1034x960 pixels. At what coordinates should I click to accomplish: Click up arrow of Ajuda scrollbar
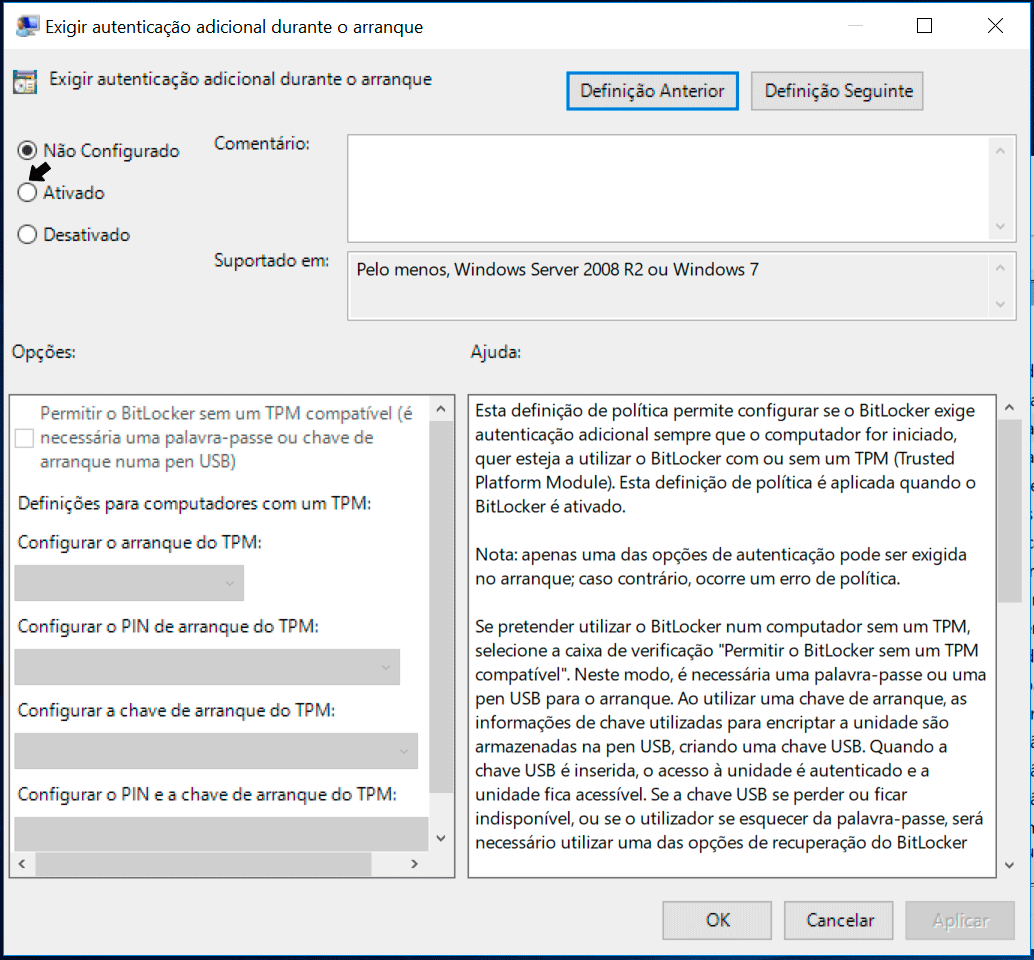click(x=1009, y=408)
